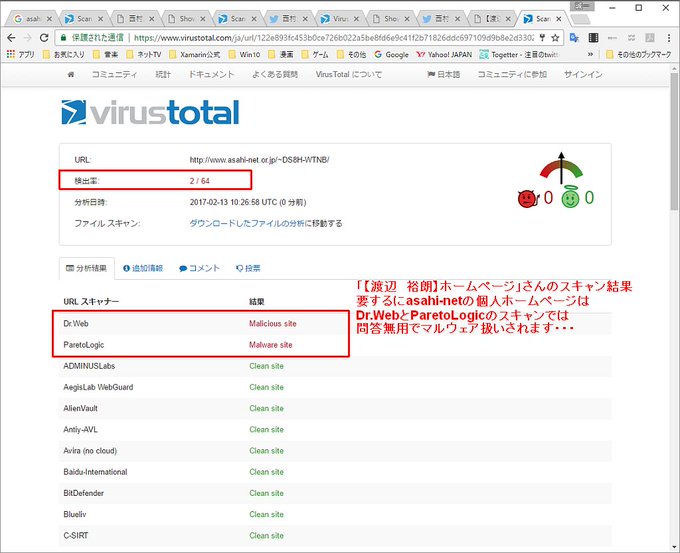Click the browser forward arrow
Image resolution: width=680 pixels, height=553 pixels.
tap(28, 38)
